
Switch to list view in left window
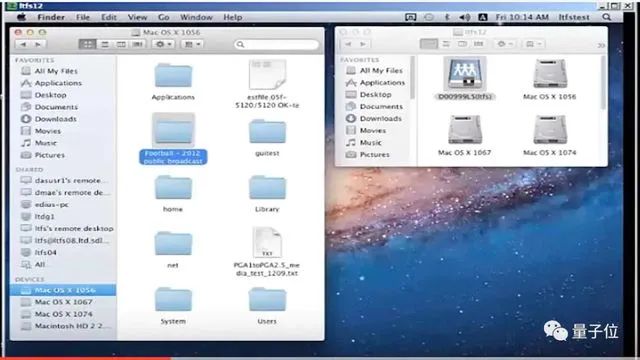coord(104,44)
